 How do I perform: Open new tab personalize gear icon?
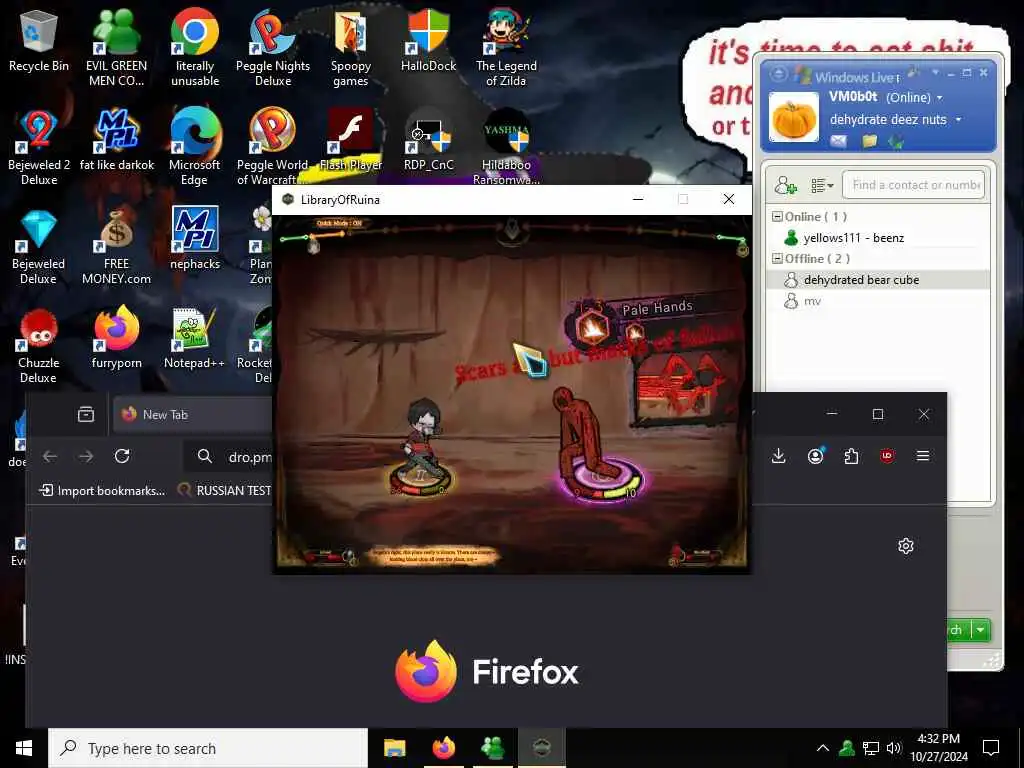[906, 546]
